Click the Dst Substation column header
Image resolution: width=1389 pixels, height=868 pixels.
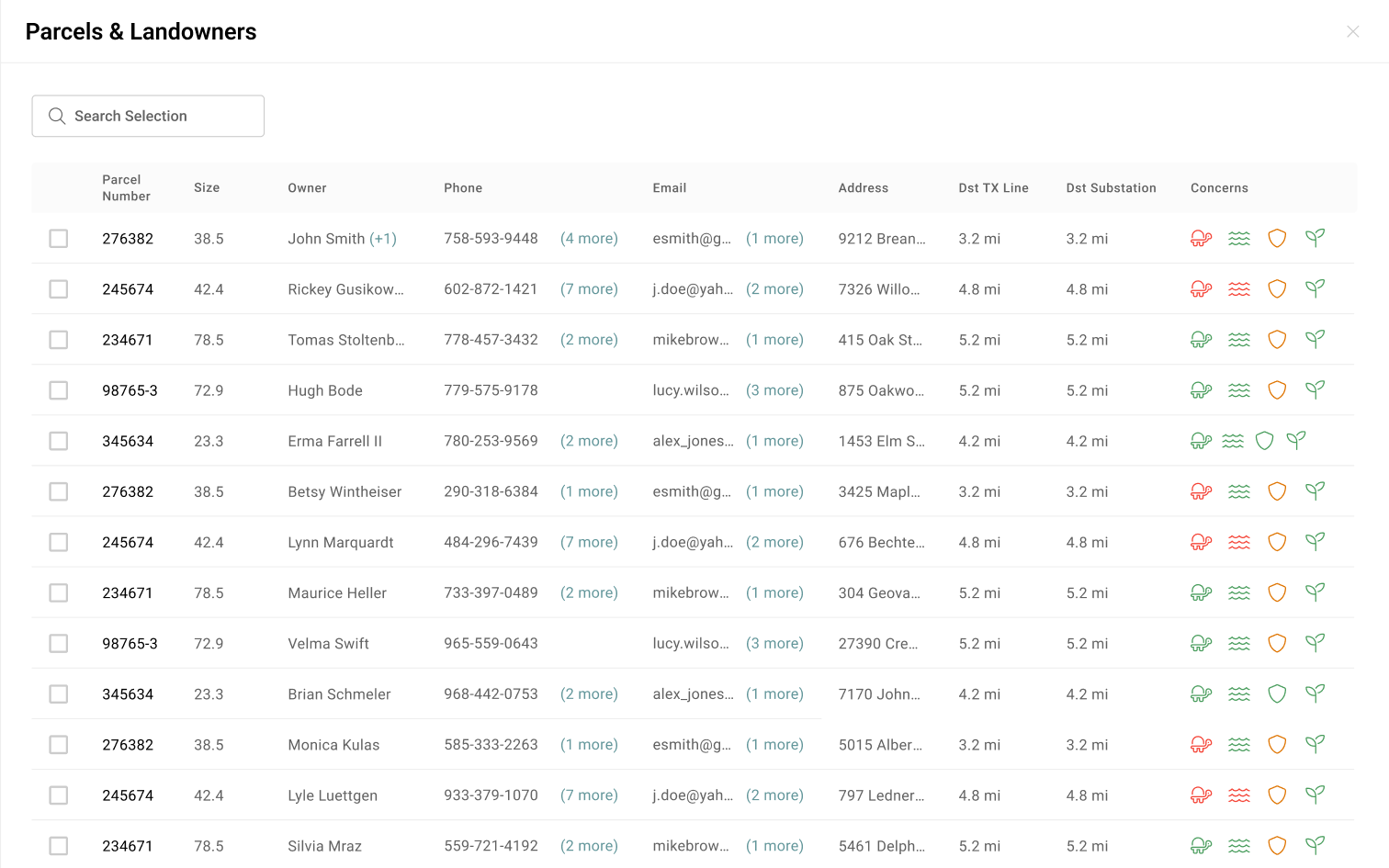click(1111, 187)
